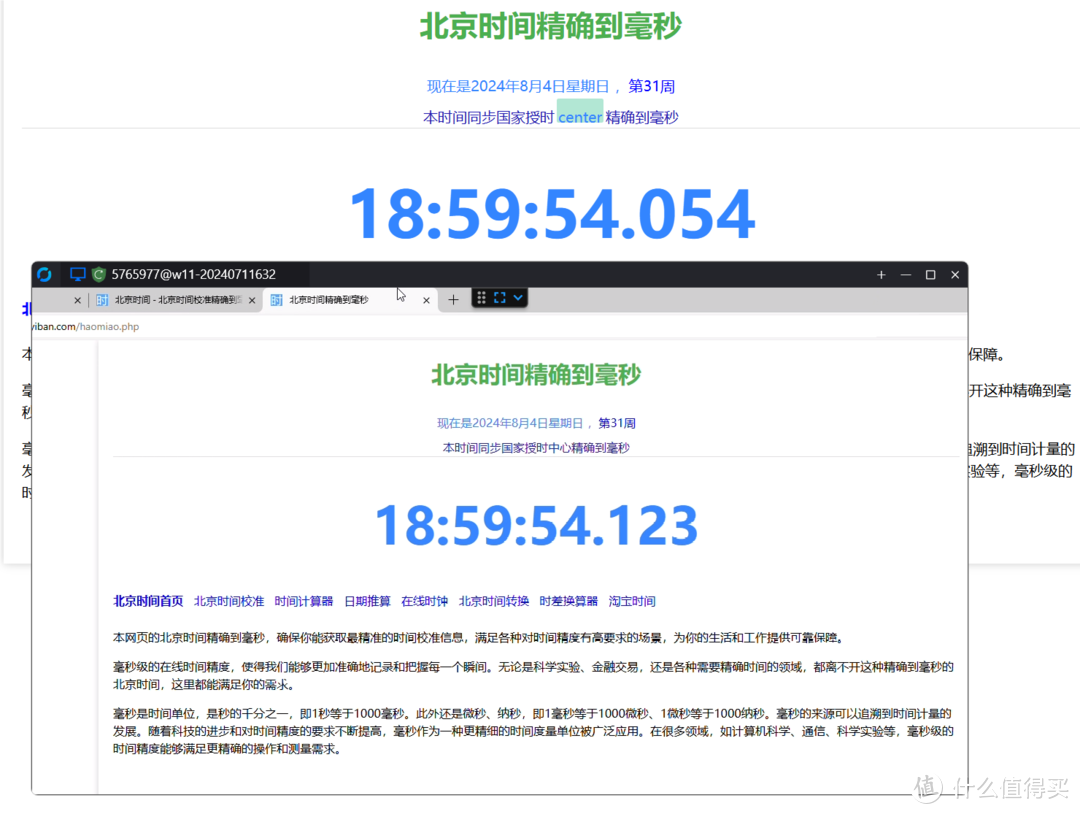Click the highlighted center text on the background page
Viewport: 1080px width, 814px height.
point(579,116)
